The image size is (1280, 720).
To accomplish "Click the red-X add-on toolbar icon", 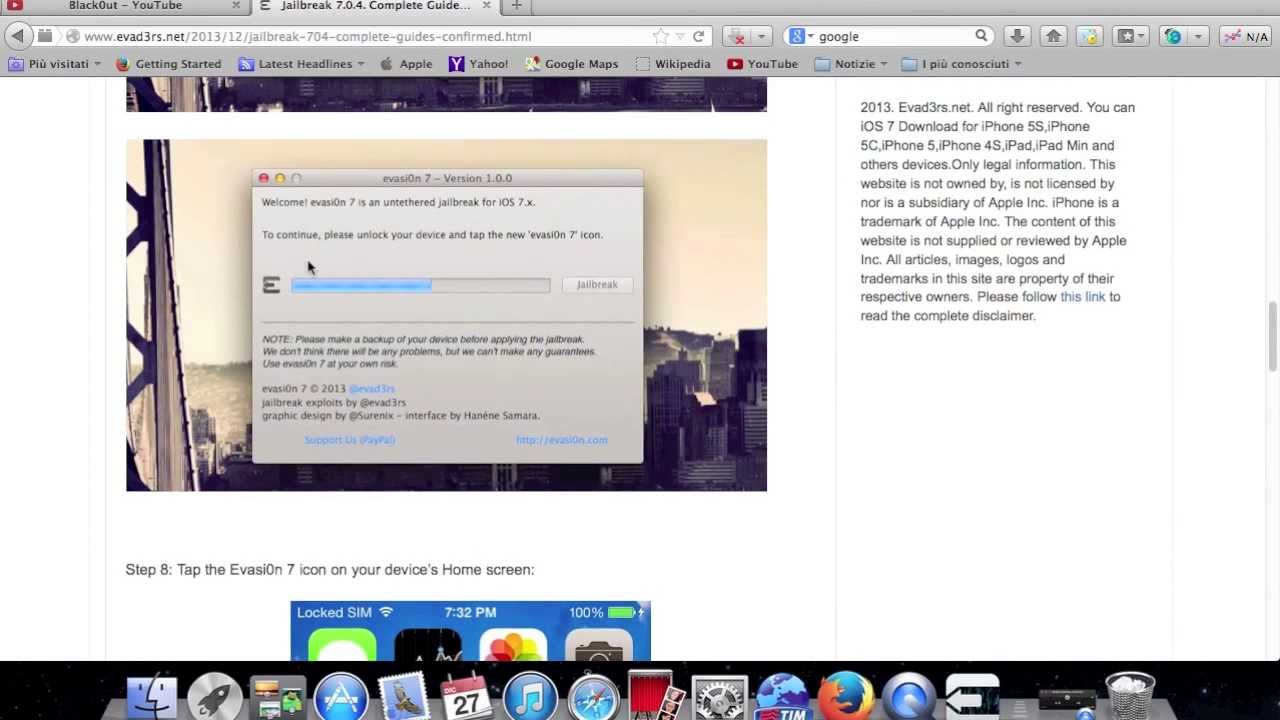I will pyautogui.click(x=737, y=36).
